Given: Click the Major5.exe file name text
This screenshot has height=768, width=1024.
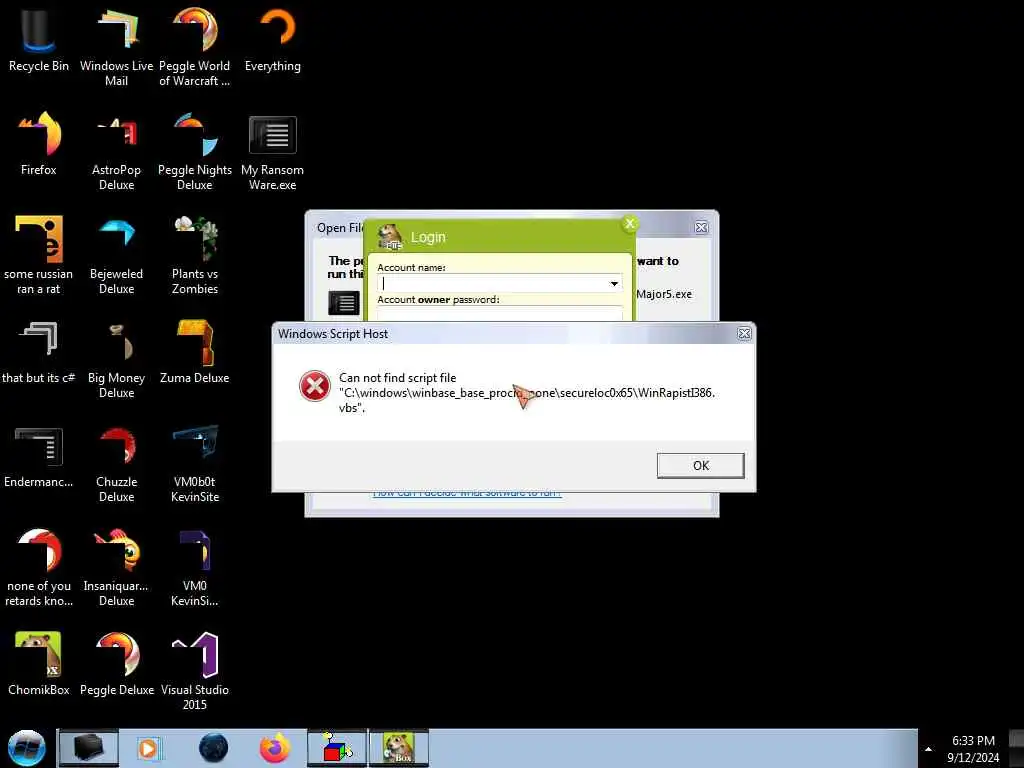Looking at the screenshot, I should (664, 294).
